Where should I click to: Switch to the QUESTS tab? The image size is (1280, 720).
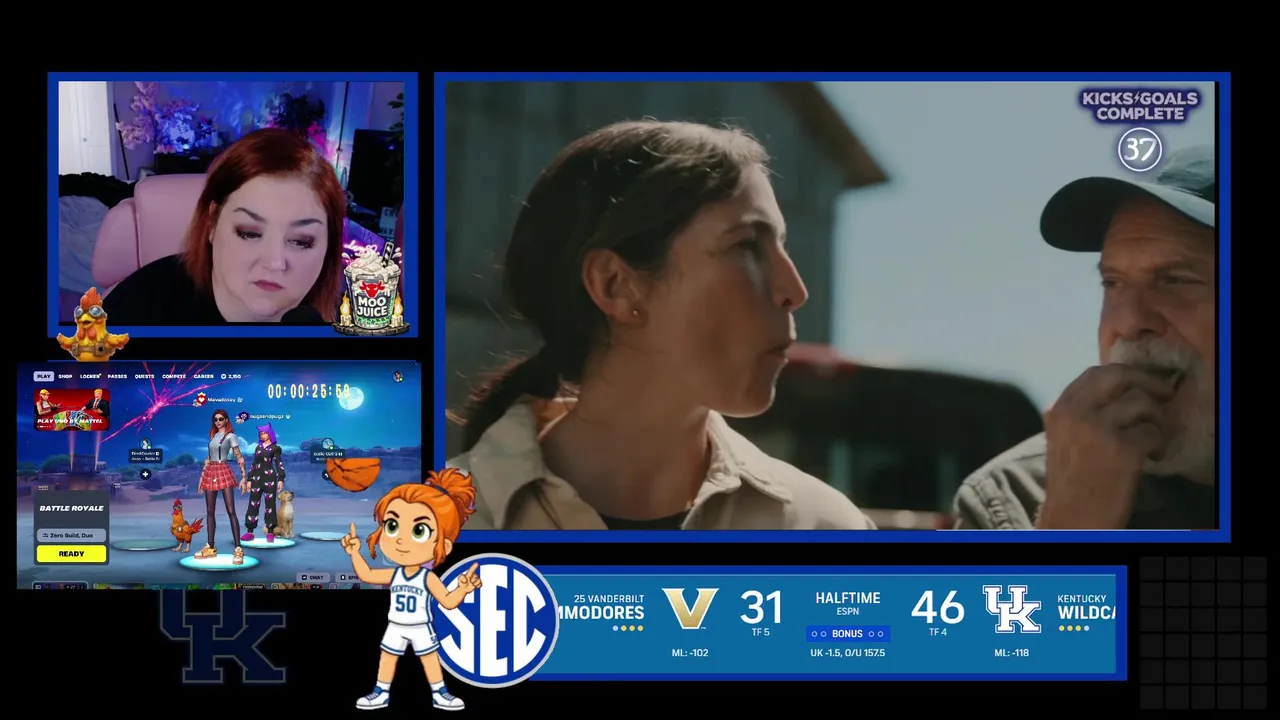click(145, 376)
